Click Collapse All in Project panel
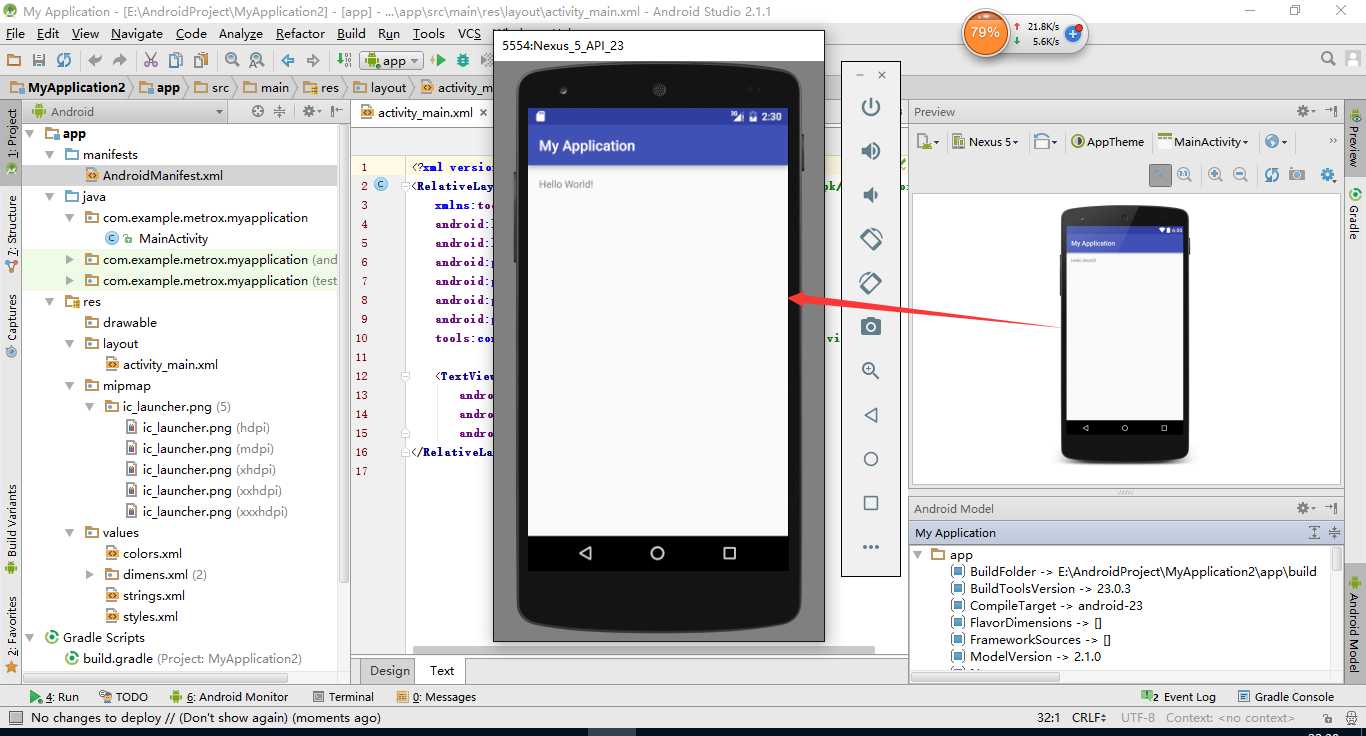 click(282, 111)
